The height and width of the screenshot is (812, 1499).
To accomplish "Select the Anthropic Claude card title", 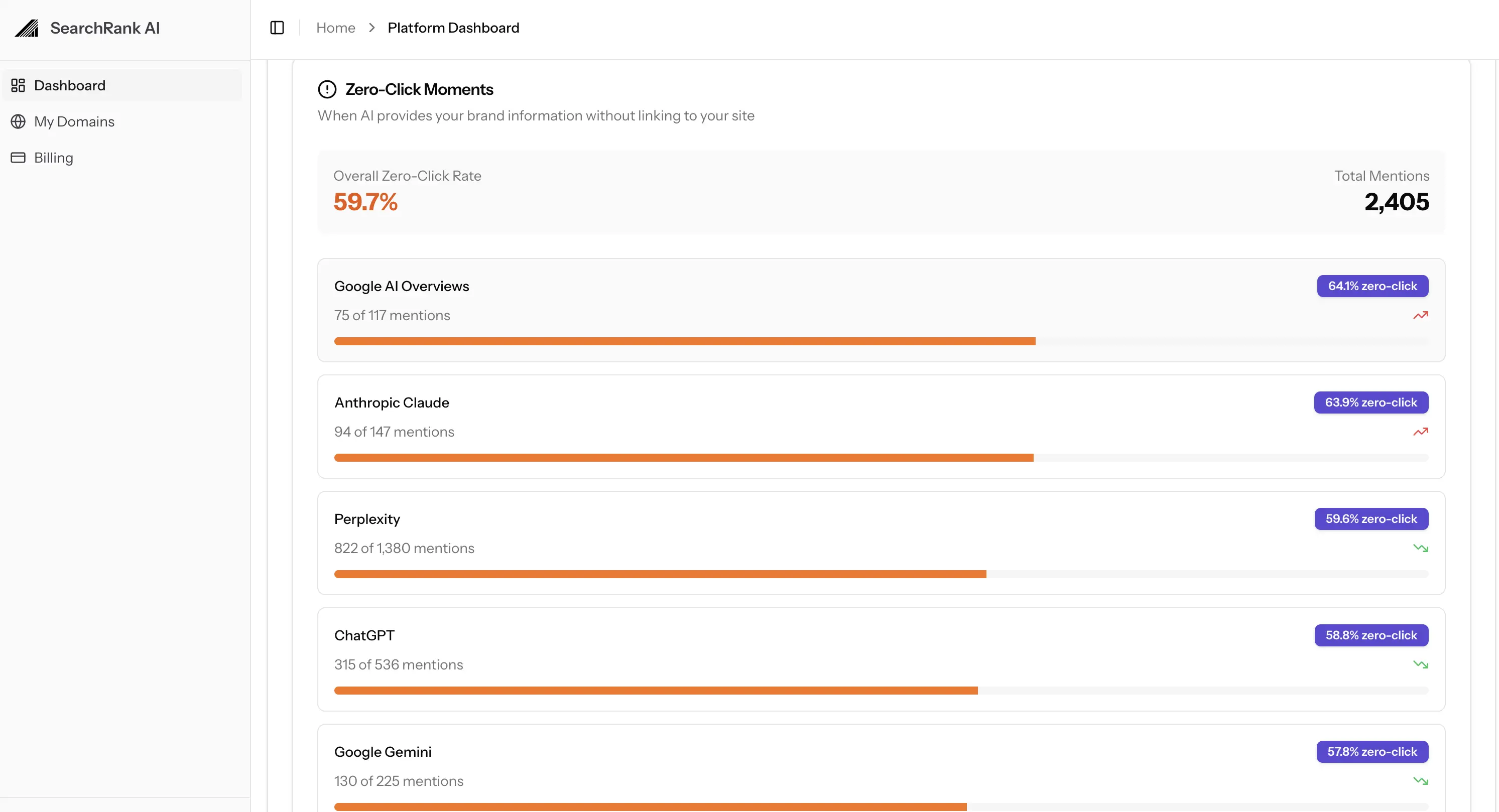I will pyautogui.click(x=392, y=402).
